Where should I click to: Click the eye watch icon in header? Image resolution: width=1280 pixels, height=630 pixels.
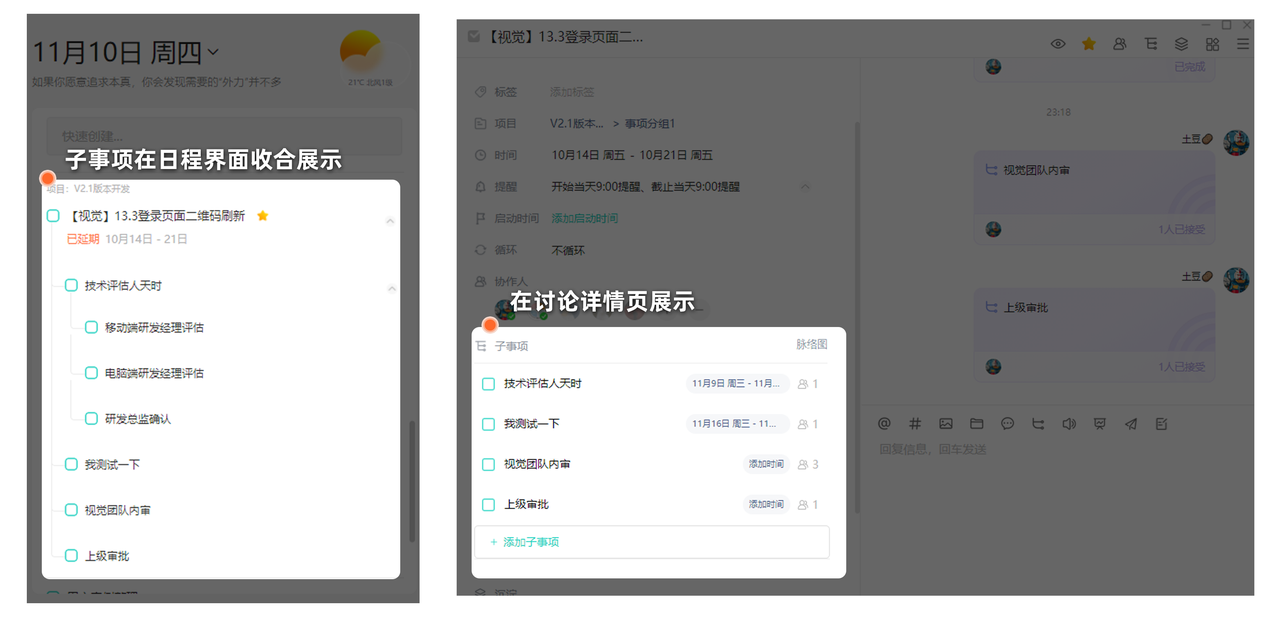pyautogui.click(x=1058, y=44)
